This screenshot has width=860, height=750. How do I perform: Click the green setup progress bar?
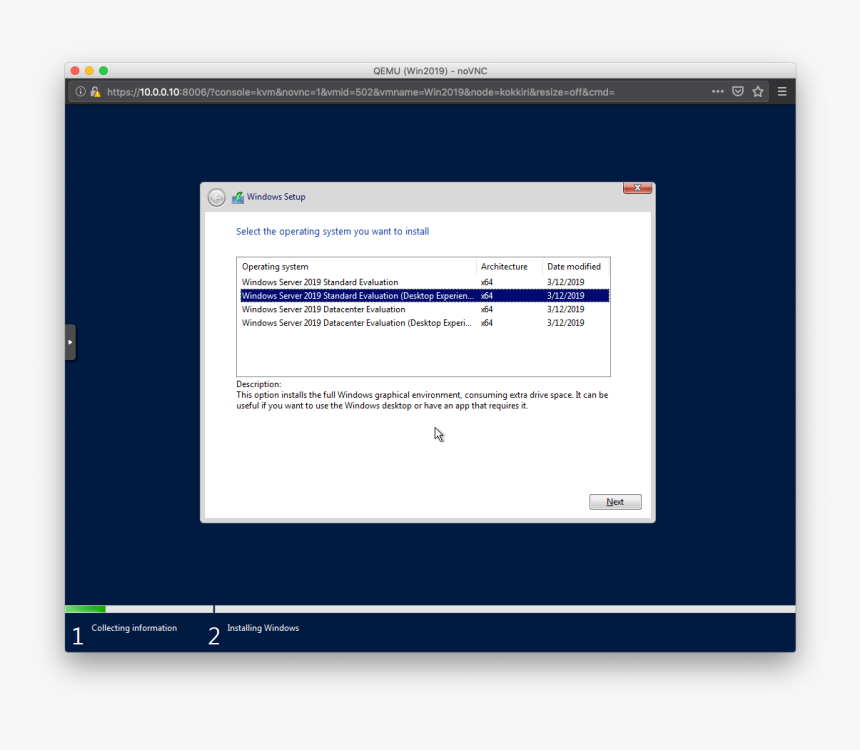tap(85, 609)
